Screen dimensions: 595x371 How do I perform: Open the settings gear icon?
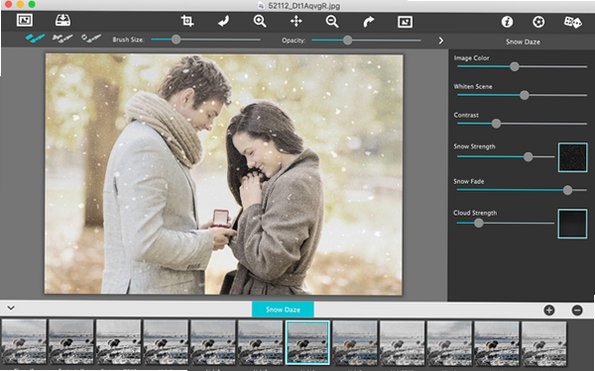click(538, 22)
